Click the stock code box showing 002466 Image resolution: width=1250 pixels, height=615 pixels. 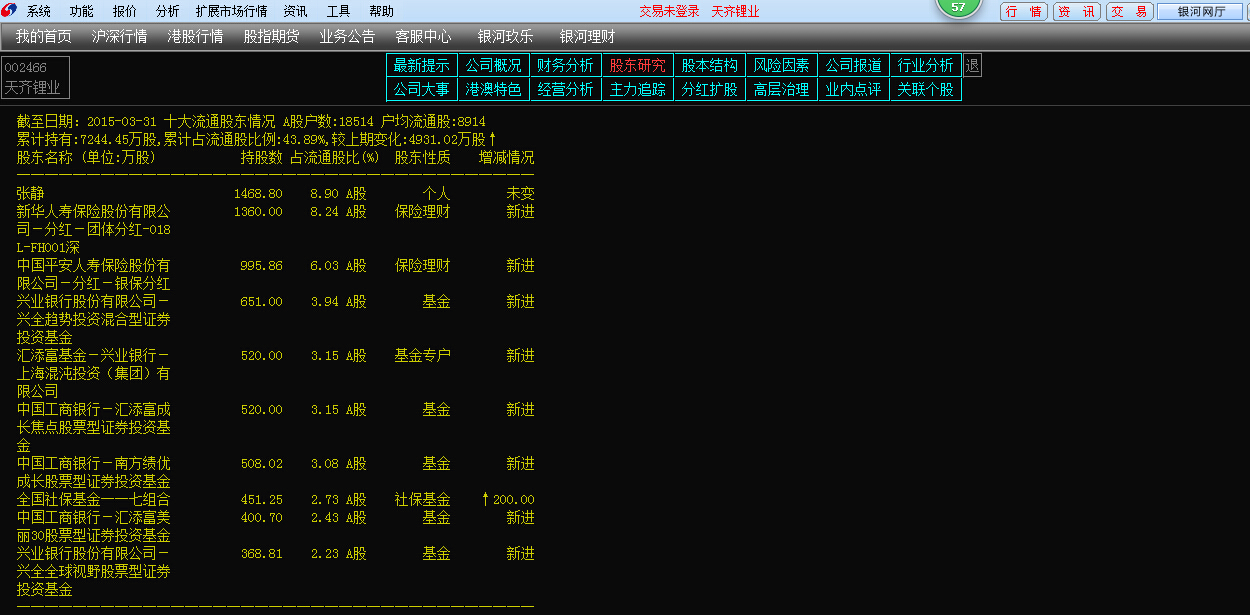(35, 77)
